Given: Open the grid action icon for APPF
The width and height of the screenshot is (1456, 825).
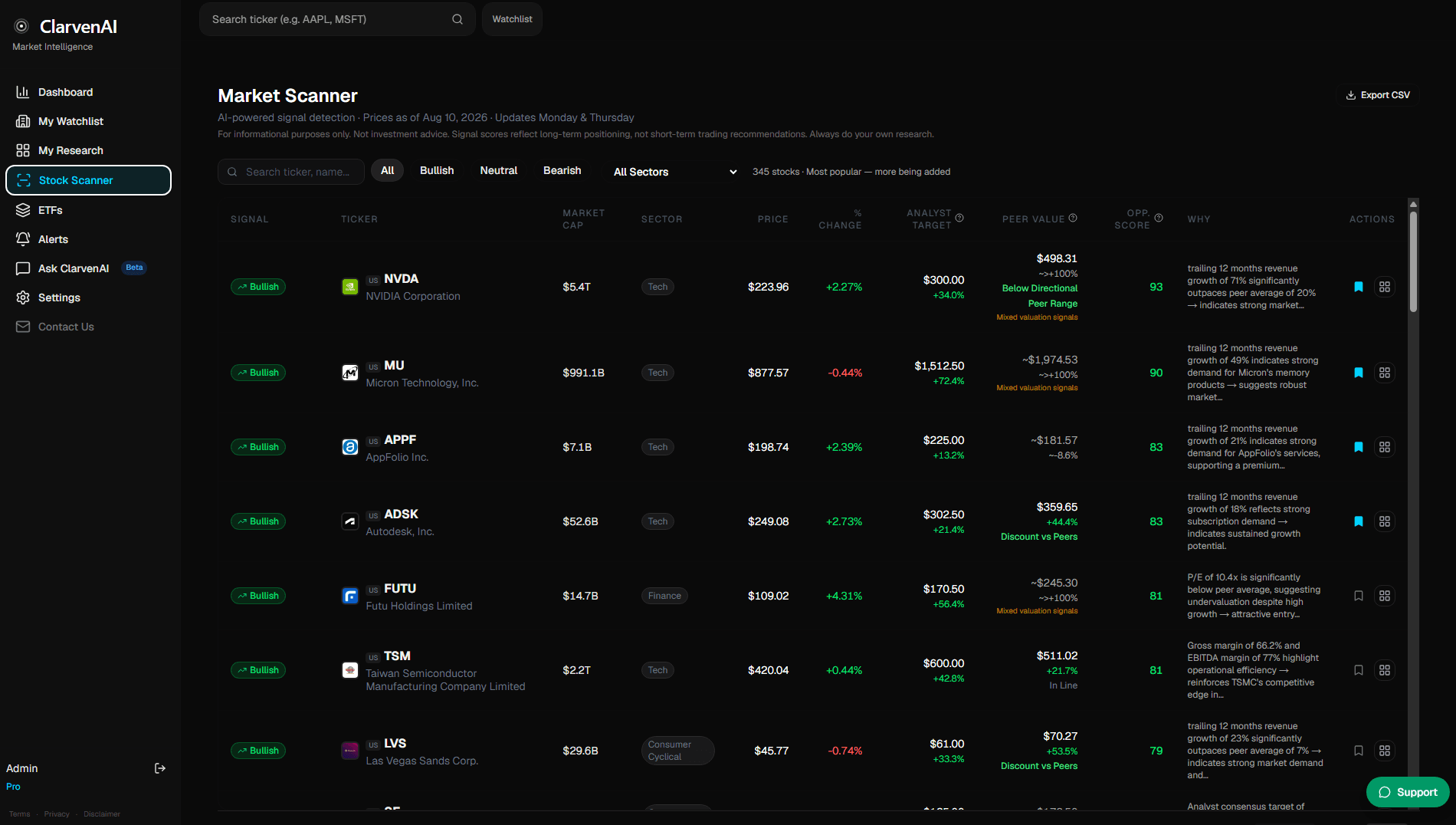Looking at the screenshot, I should tap(1385, 447).
